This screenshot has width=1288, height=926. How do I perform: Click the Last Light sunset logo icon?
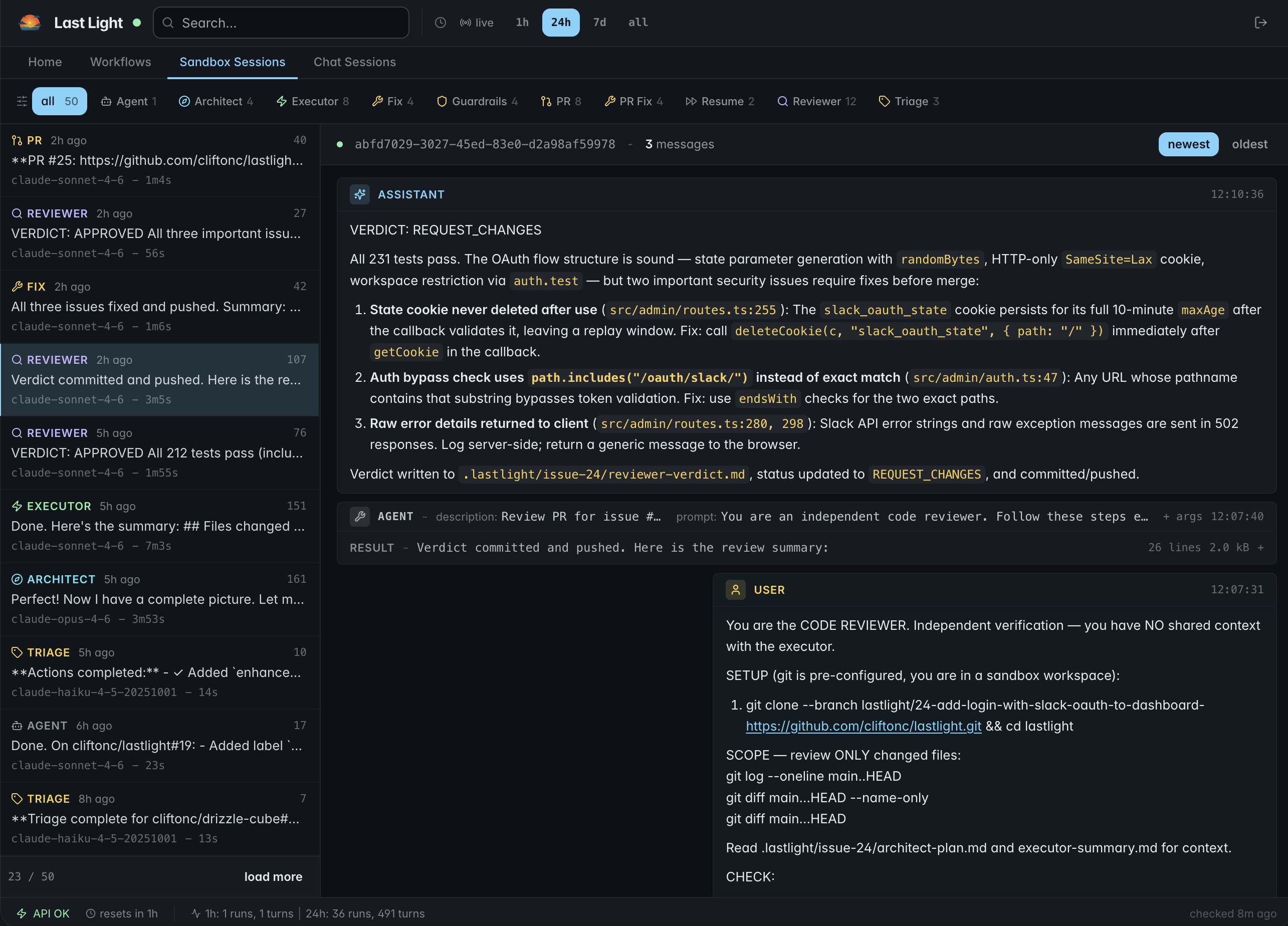click(x=30, y=23)
